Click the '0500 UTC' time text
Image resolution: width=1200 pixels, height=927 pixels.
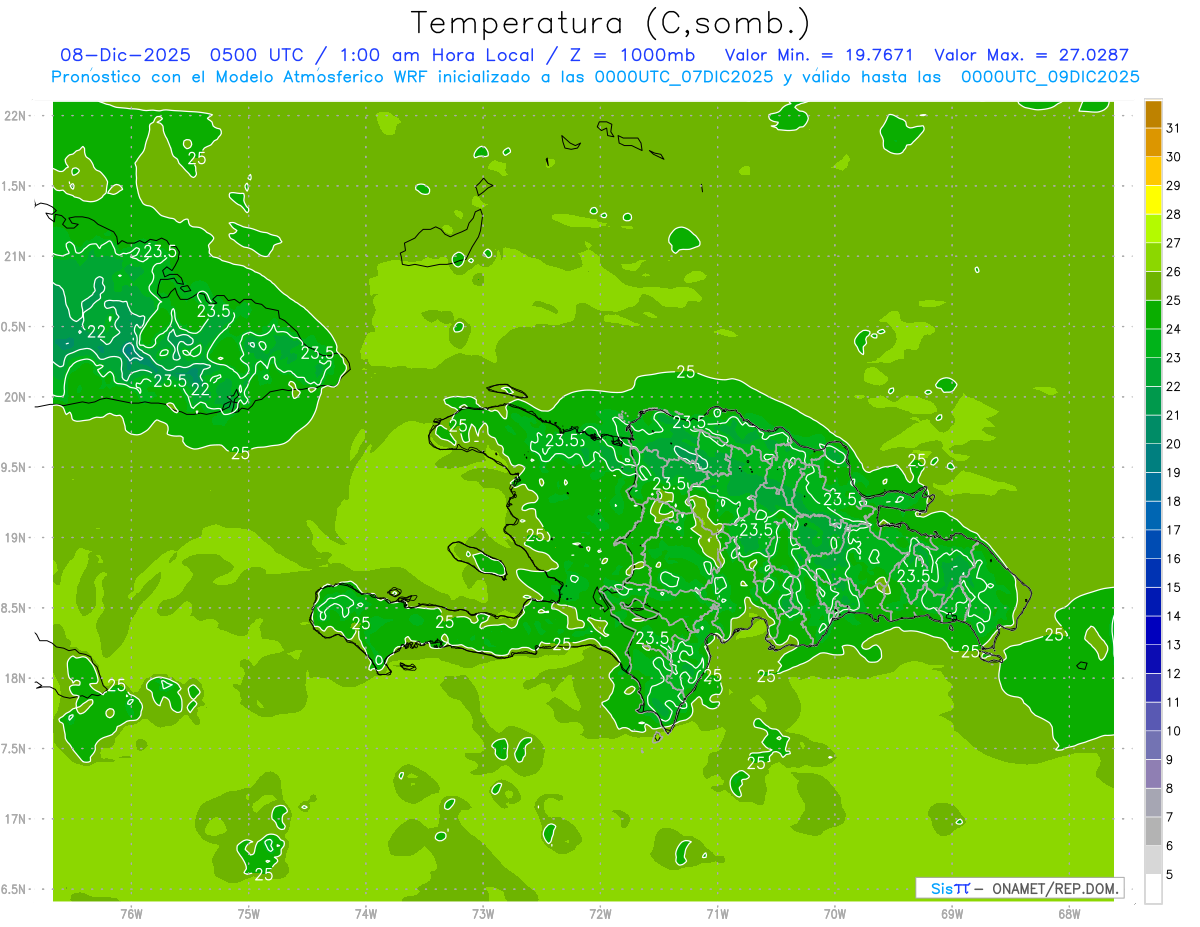coord(255,56)
